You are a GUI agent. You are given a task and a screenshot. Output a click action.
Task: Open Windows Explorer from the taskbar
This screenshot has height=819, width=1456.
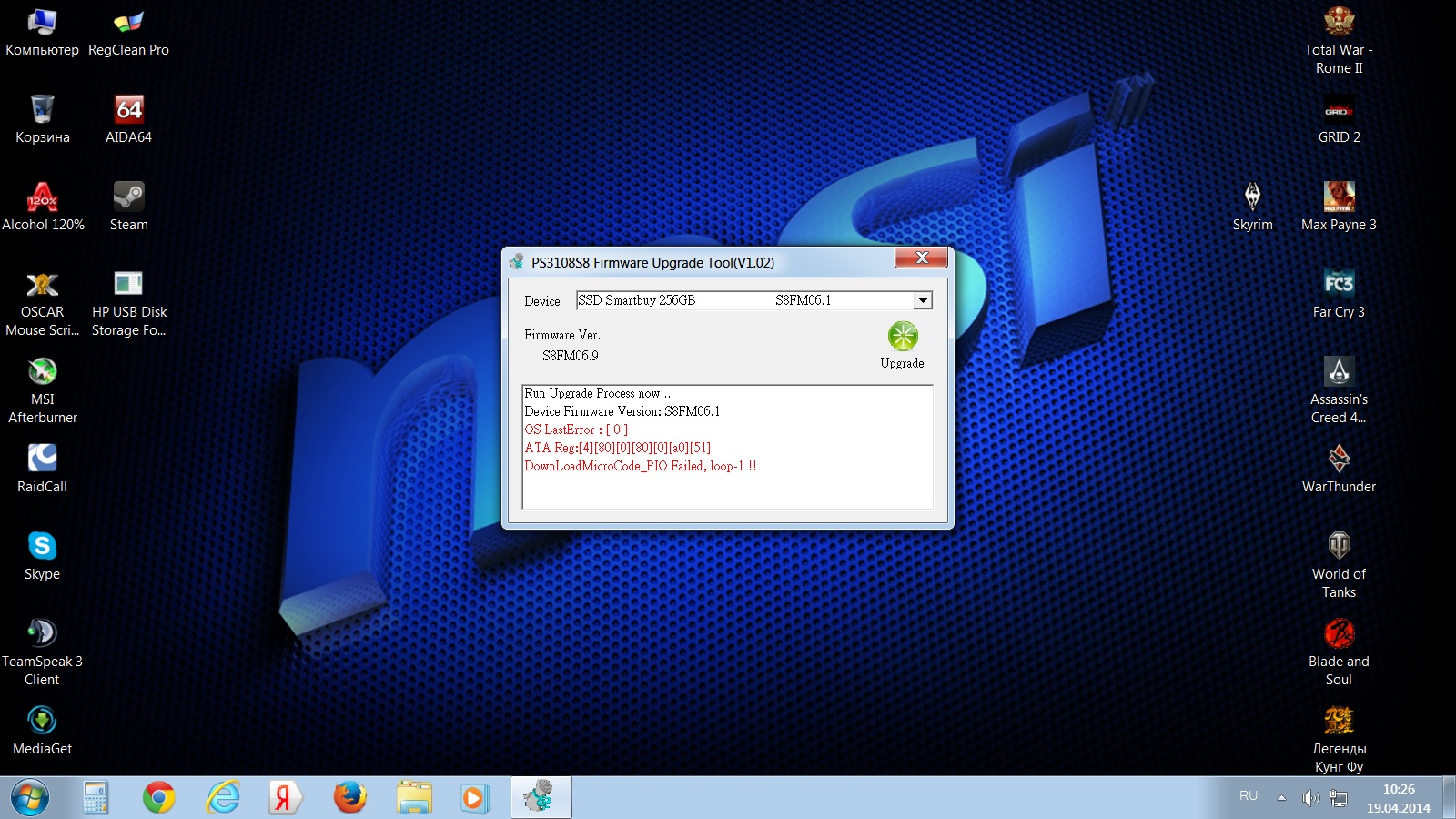(x=413, y=798)
